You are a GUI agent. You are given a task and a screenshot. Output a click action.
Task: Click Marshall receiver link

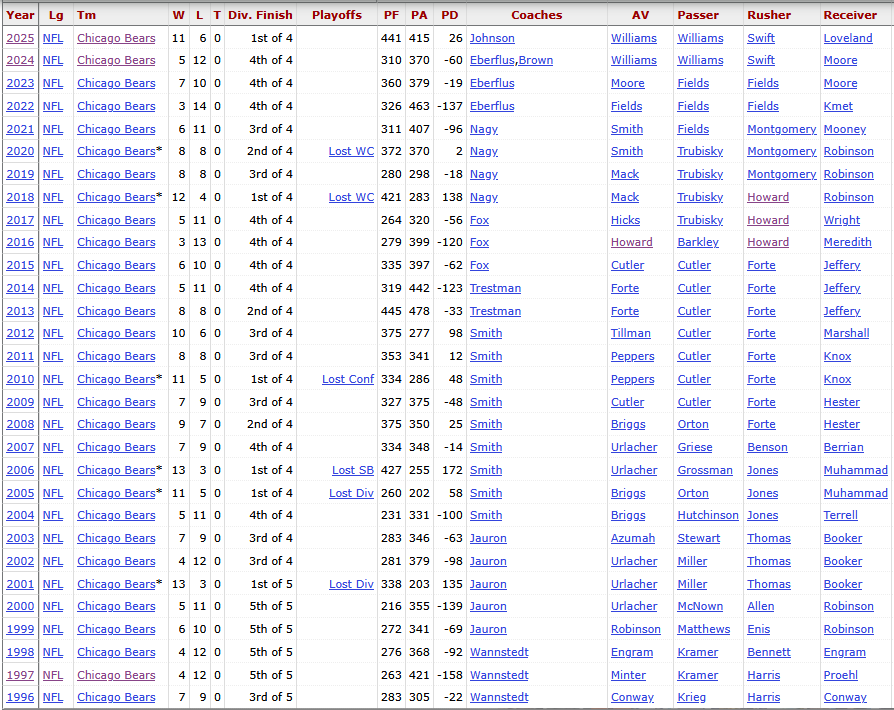point(846,333)
